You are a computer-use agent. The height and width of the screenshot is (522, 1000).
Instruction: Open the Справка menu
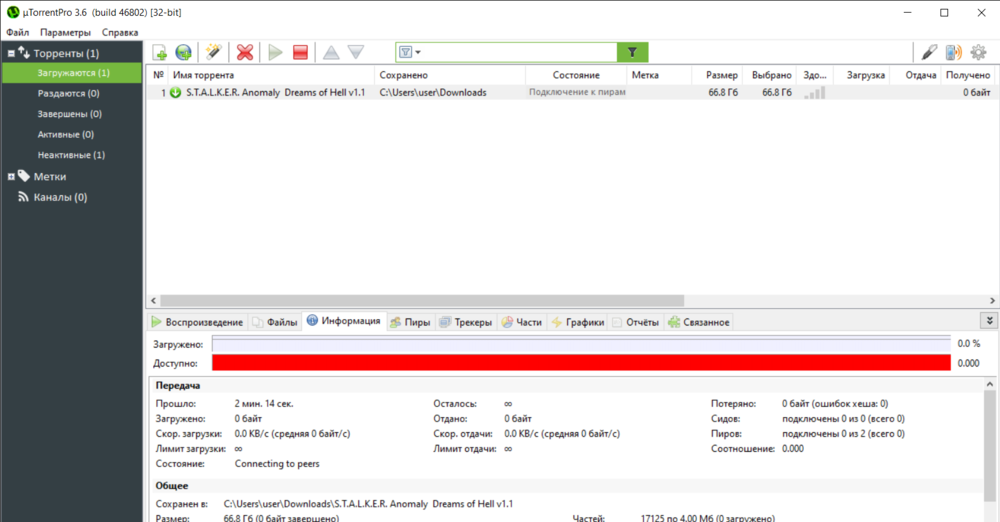pyautogui.click(x=120, y=32)
